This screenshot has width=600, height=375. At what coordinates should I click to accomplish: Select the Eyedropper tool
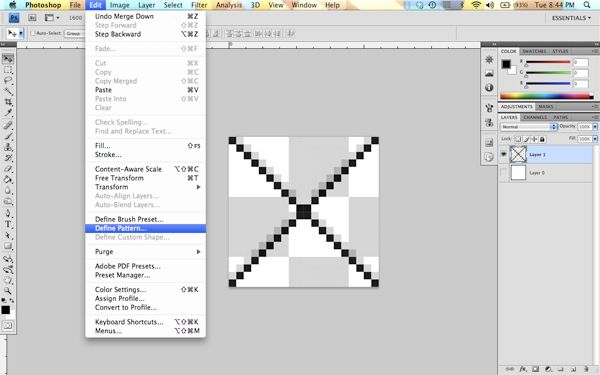(8, 113)
